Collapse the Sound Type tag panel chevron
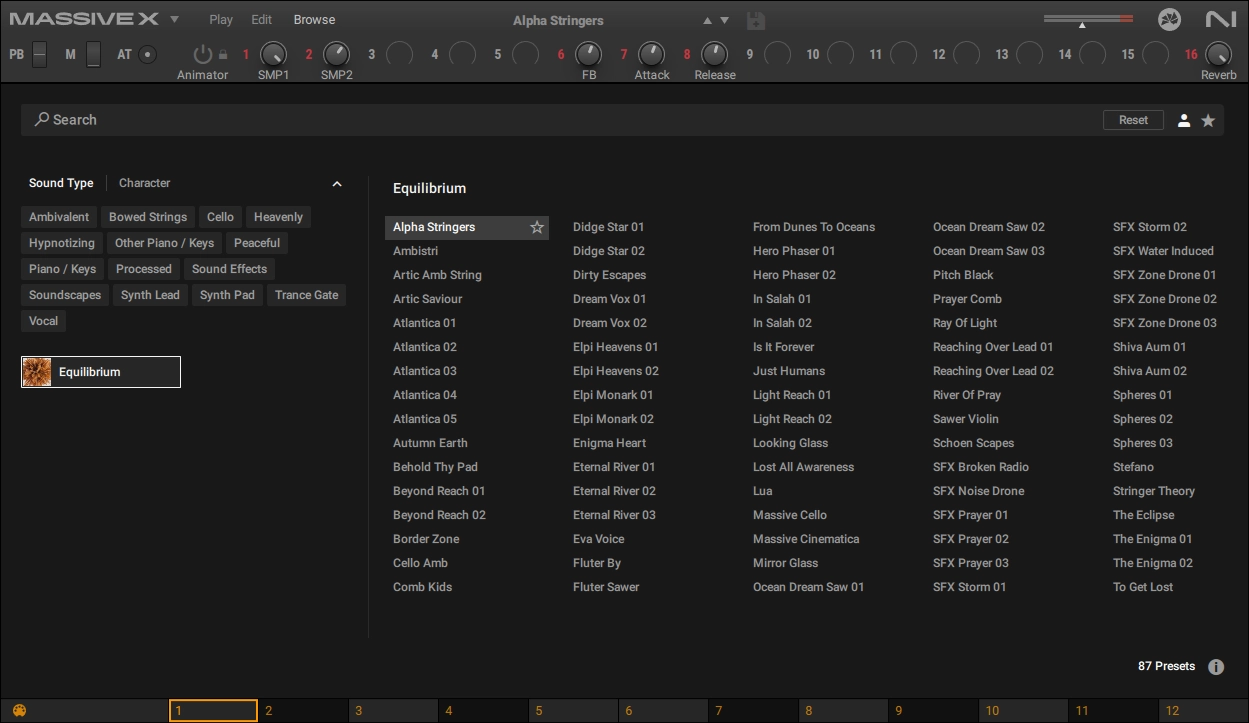This screenshot has height=723, width=1249. [x=337, y=184]
